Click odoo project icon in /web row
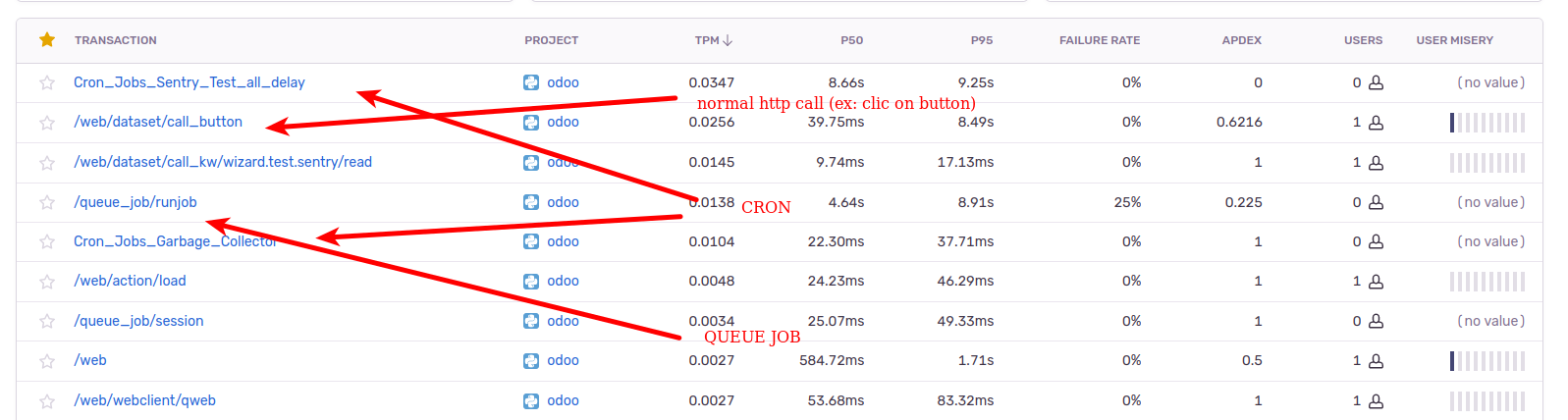The image size is (1568, 420). (531, 361)
